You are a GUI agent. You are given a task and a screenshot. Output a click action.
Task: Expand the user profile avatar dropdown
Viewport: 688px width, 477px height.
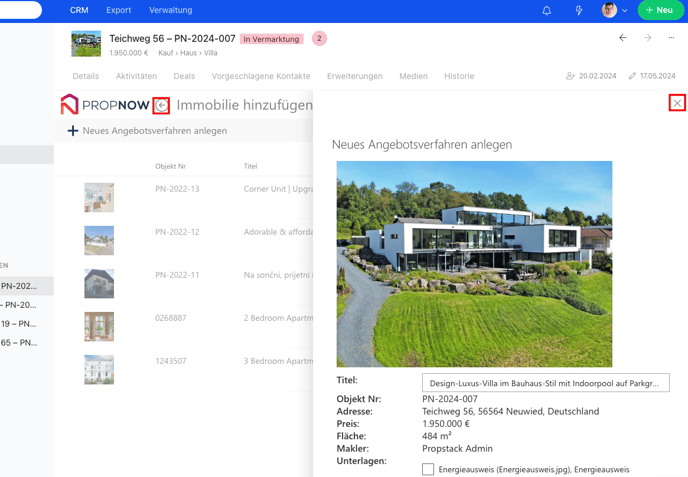pos(614,11)
